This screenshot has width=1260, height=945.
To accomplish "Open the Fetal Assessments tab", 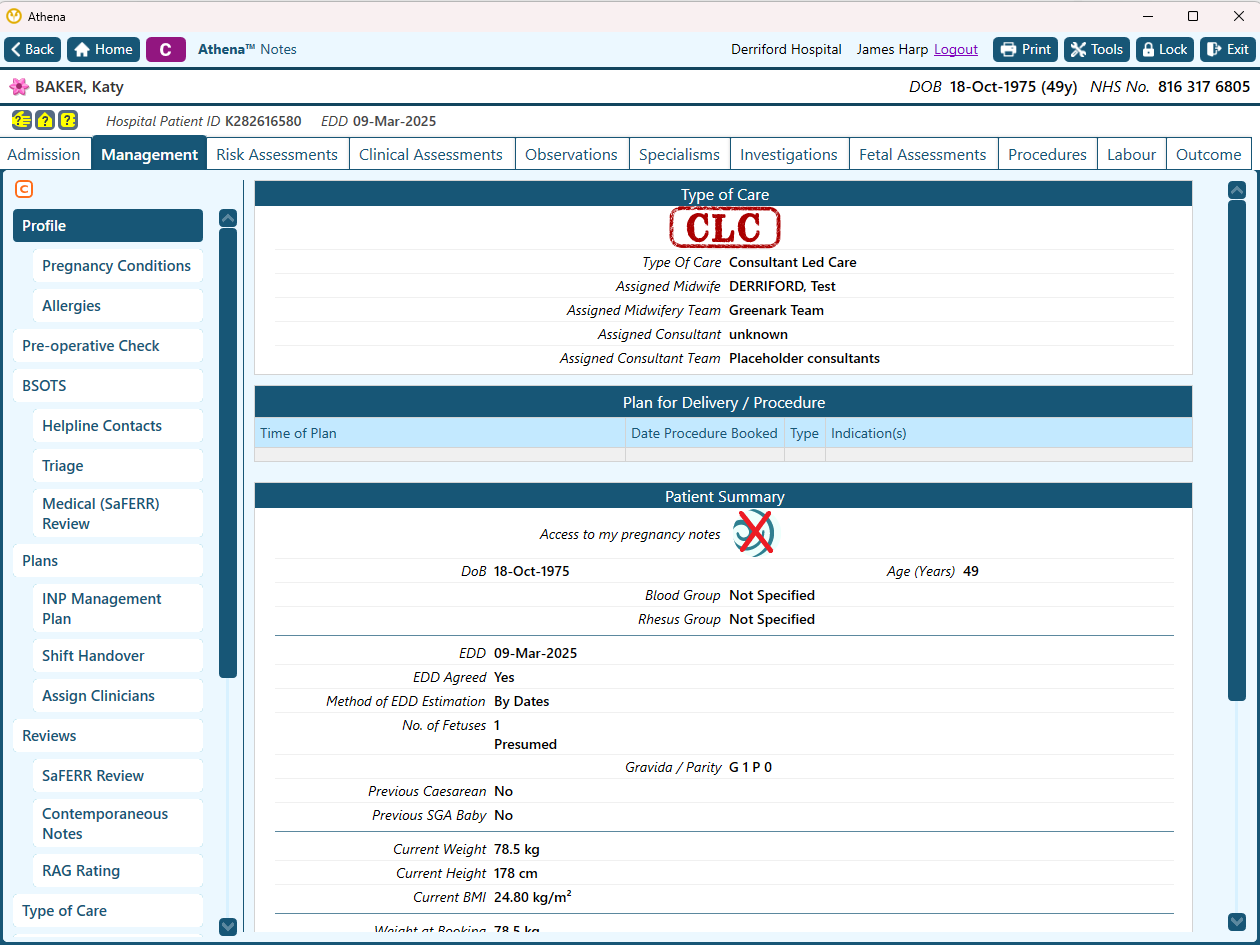I will (923, 154).
